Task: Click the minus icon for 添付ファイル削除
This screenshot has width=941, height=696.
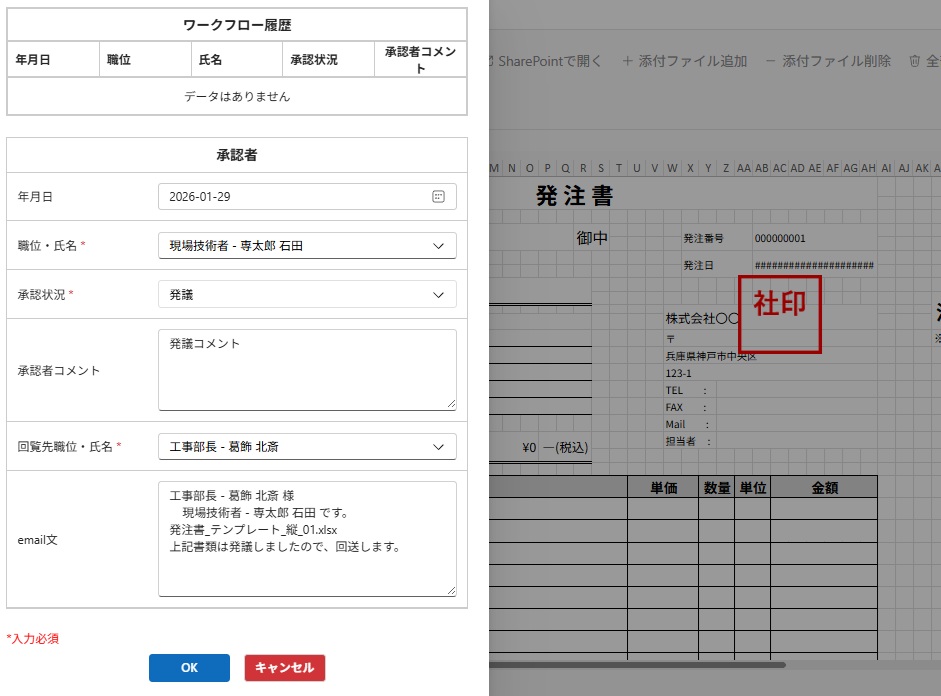Action: click(770, 61)
